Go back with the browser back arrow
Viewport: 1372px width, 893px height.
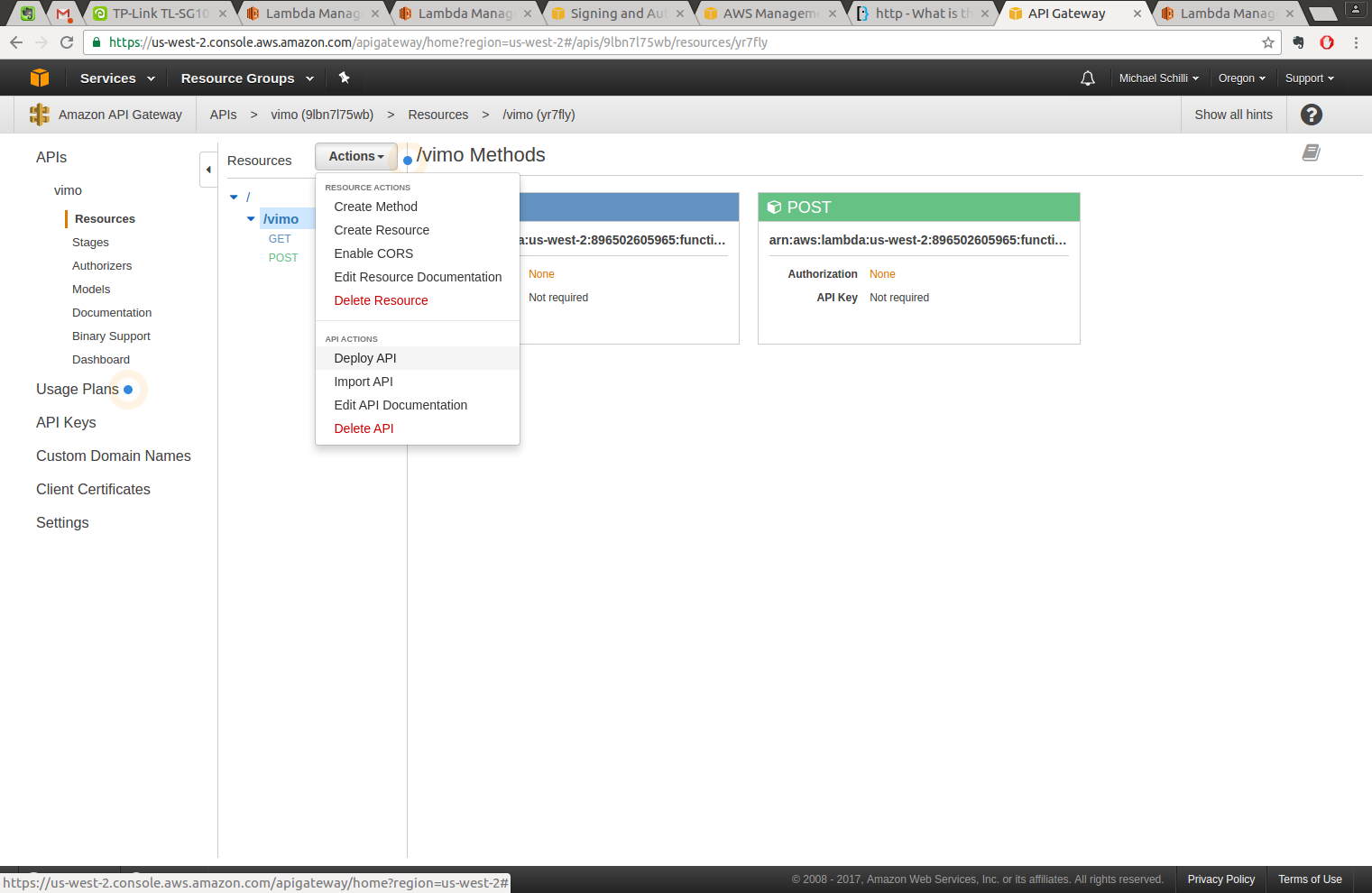(16, 42)
